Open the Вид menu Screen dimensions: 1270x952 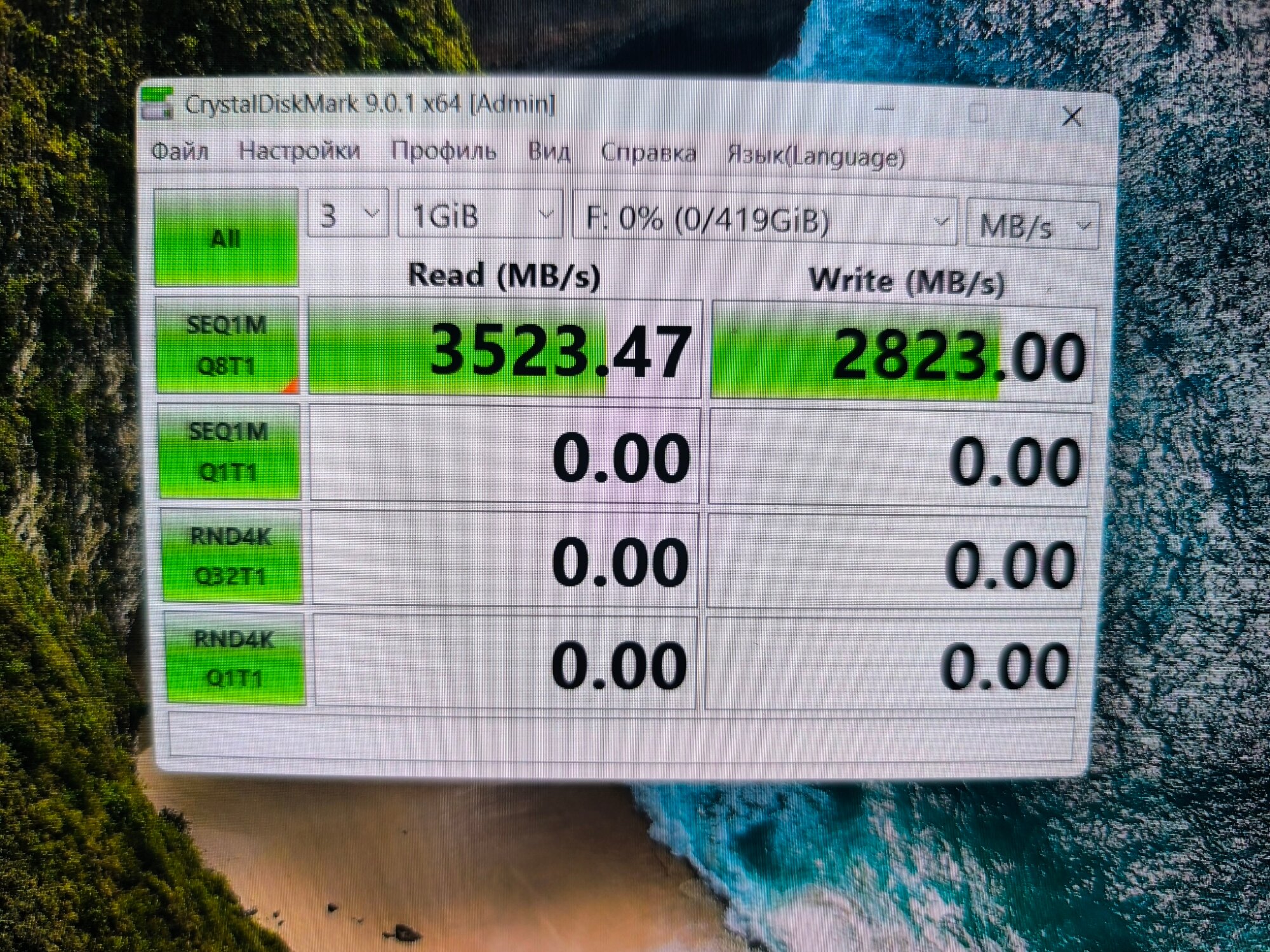[549, 152]
